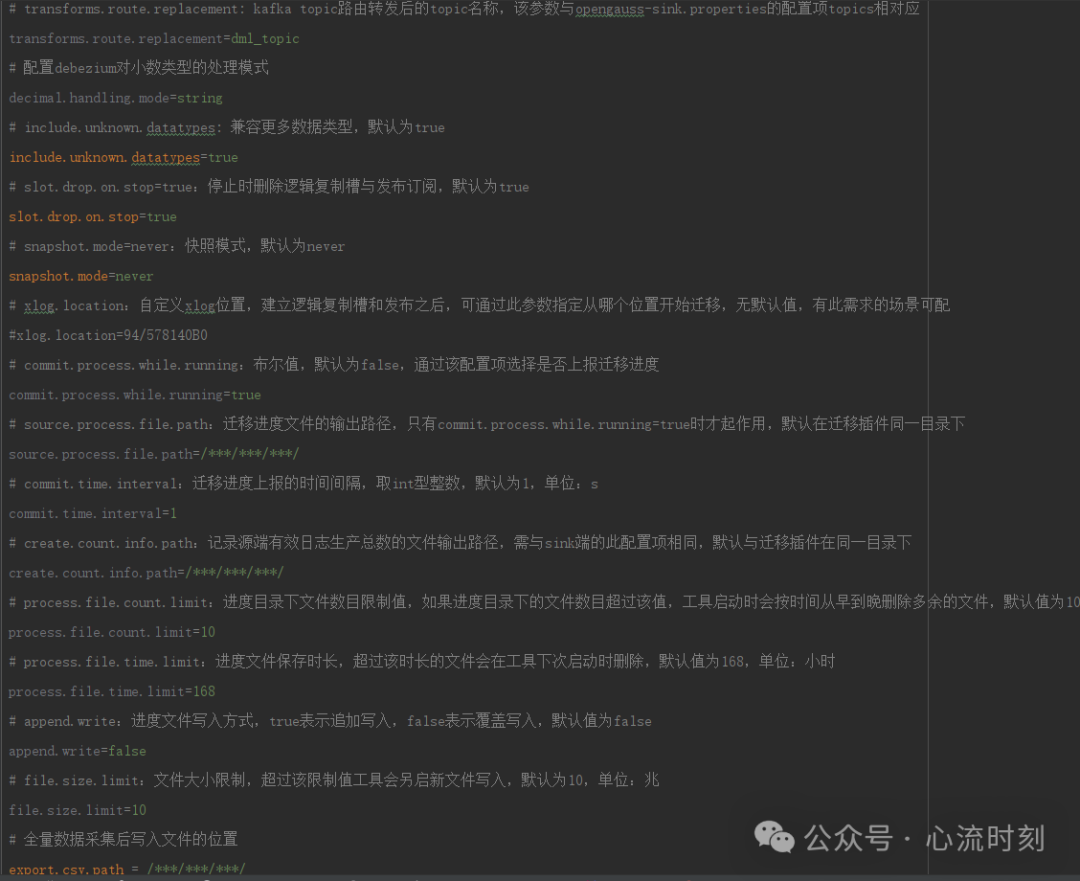This screenshot has width=1080, height=881.
Task: Click commit.time.interval=1 line
Action: (93, 513)
